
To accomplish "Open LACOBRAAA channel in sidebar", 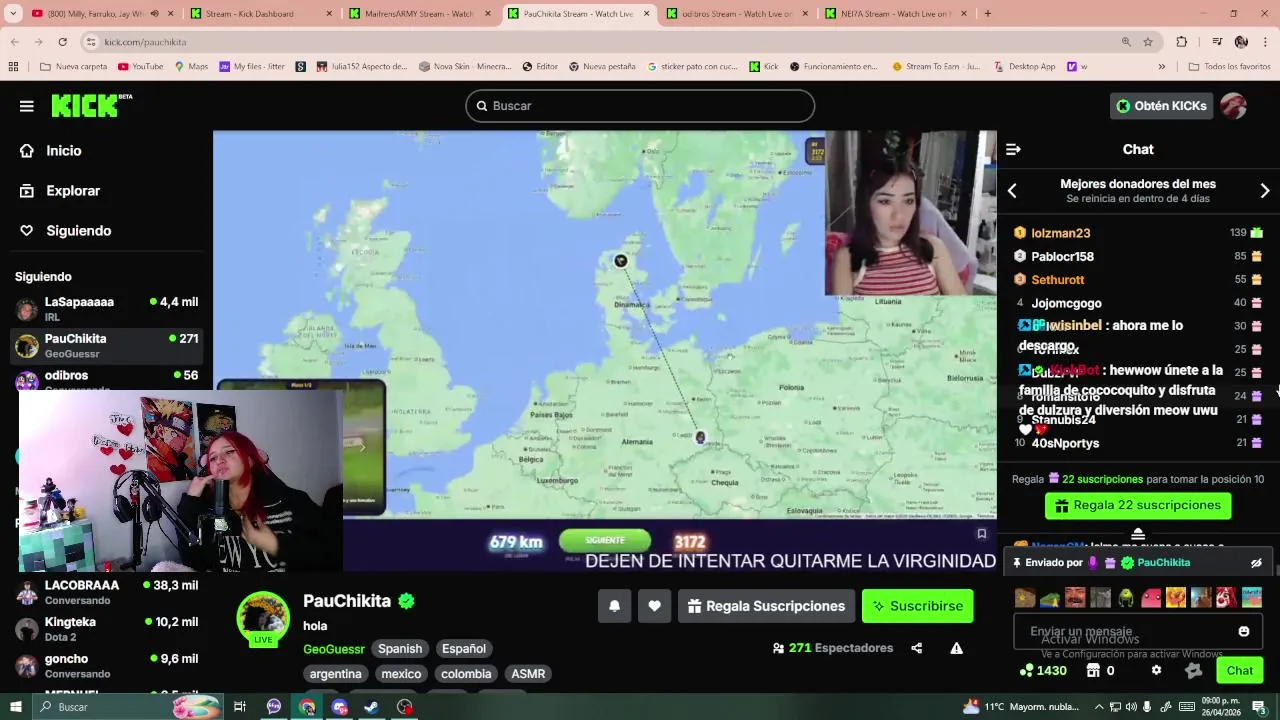I will tap(107, 593).
